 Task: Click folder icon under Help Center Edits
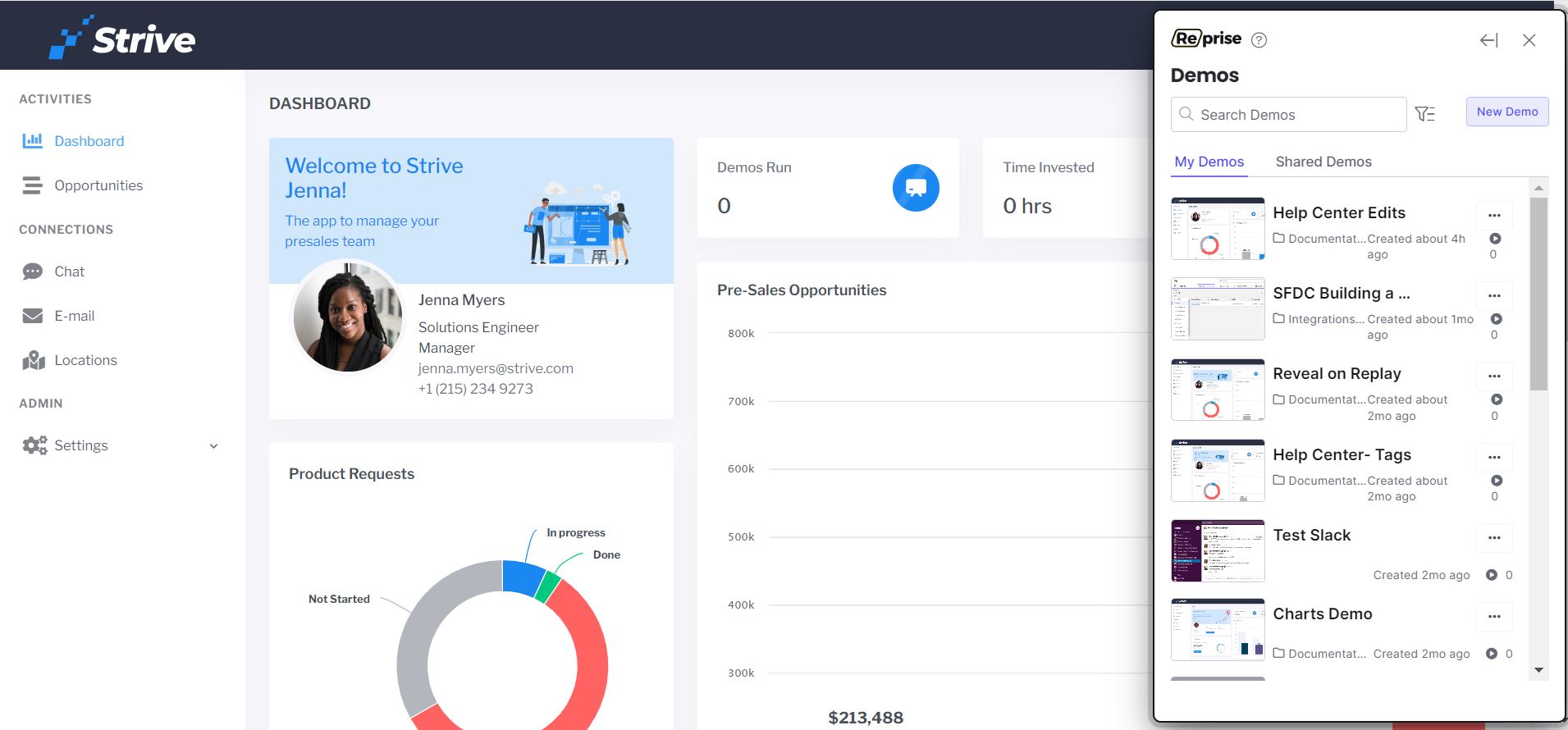[x=1278, y=238]
